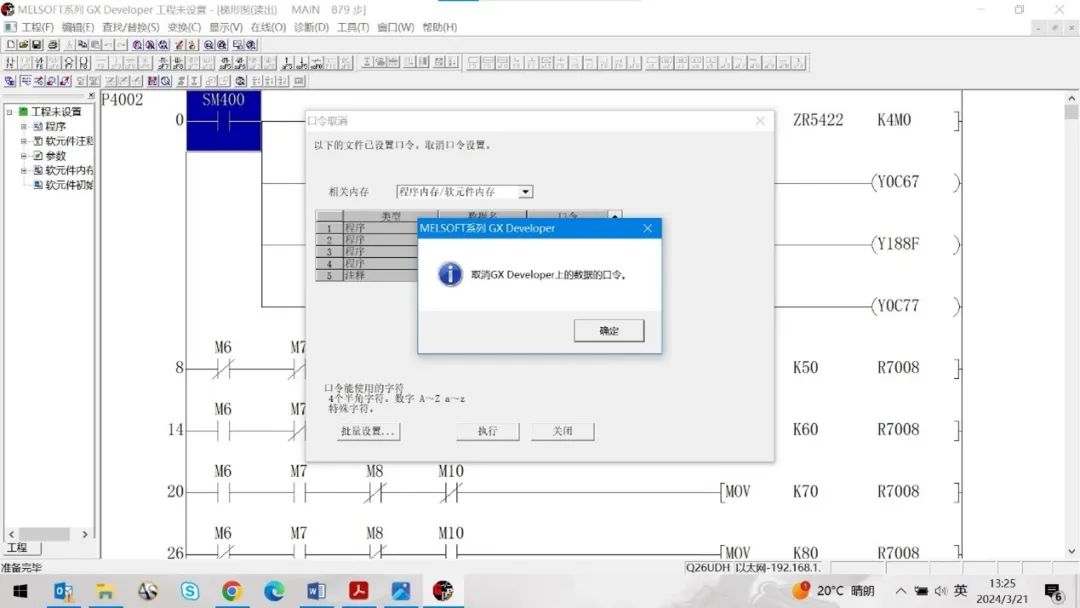
Task: Expand the 参数 tree node
Action: tap(24, 156)
